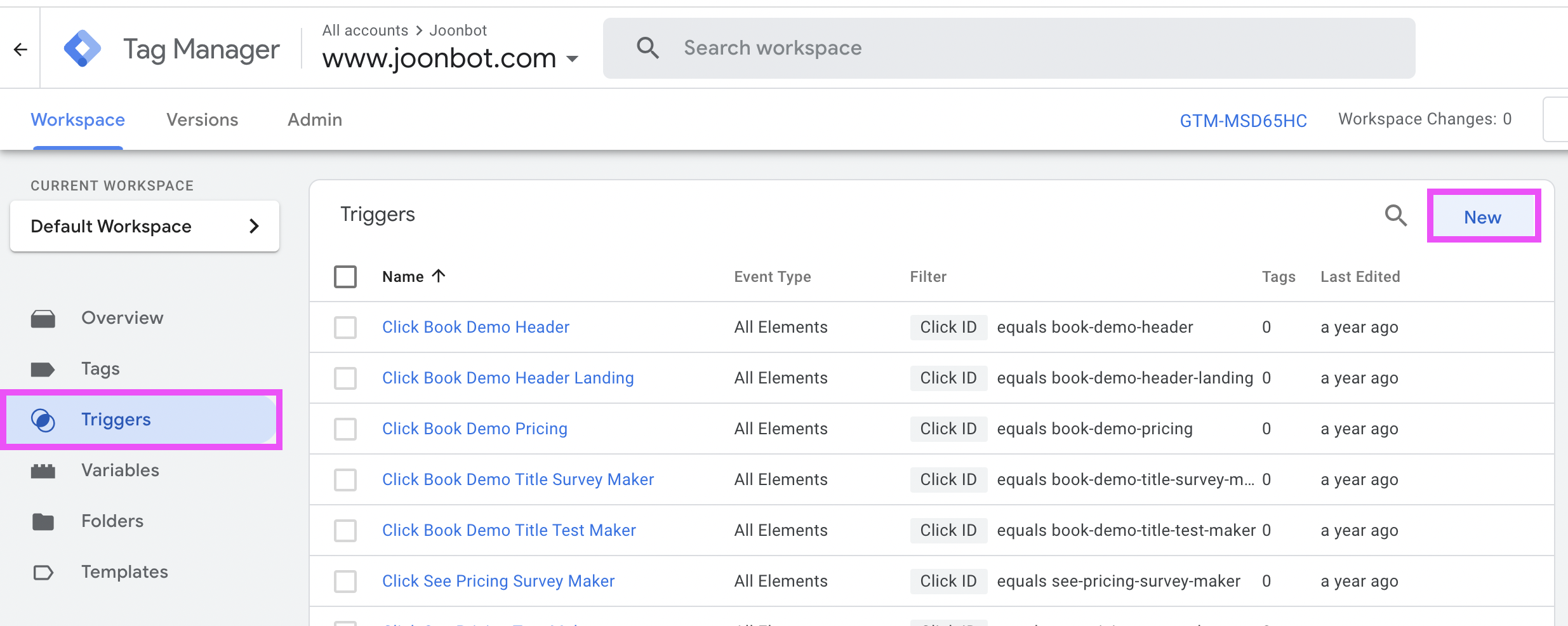Viewport: 1568px width, 626px height.
Task: Expand the Default Workspace selector
Action: (145, 226)
